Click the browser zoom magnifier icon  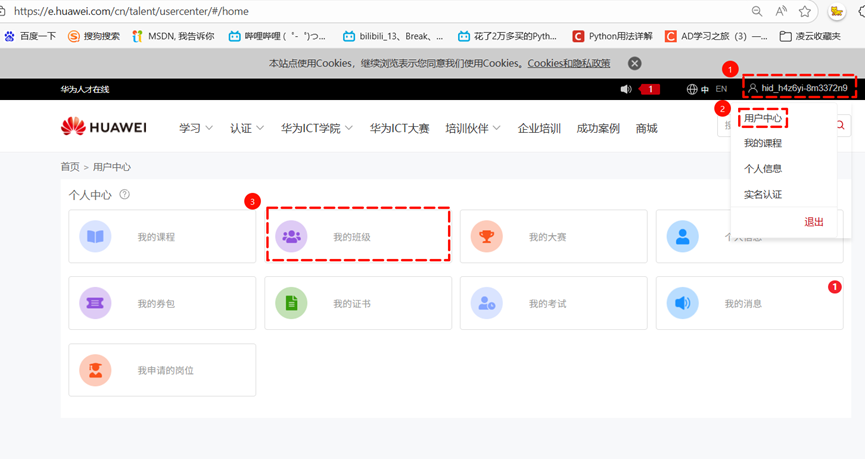[x=757, y=11]
